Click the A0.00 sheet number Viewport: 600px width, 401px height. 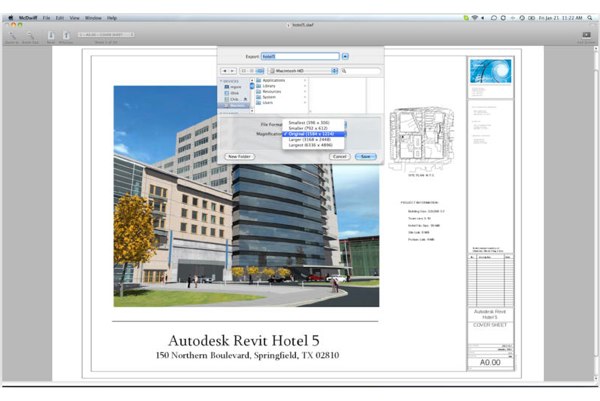click(490, 362)
